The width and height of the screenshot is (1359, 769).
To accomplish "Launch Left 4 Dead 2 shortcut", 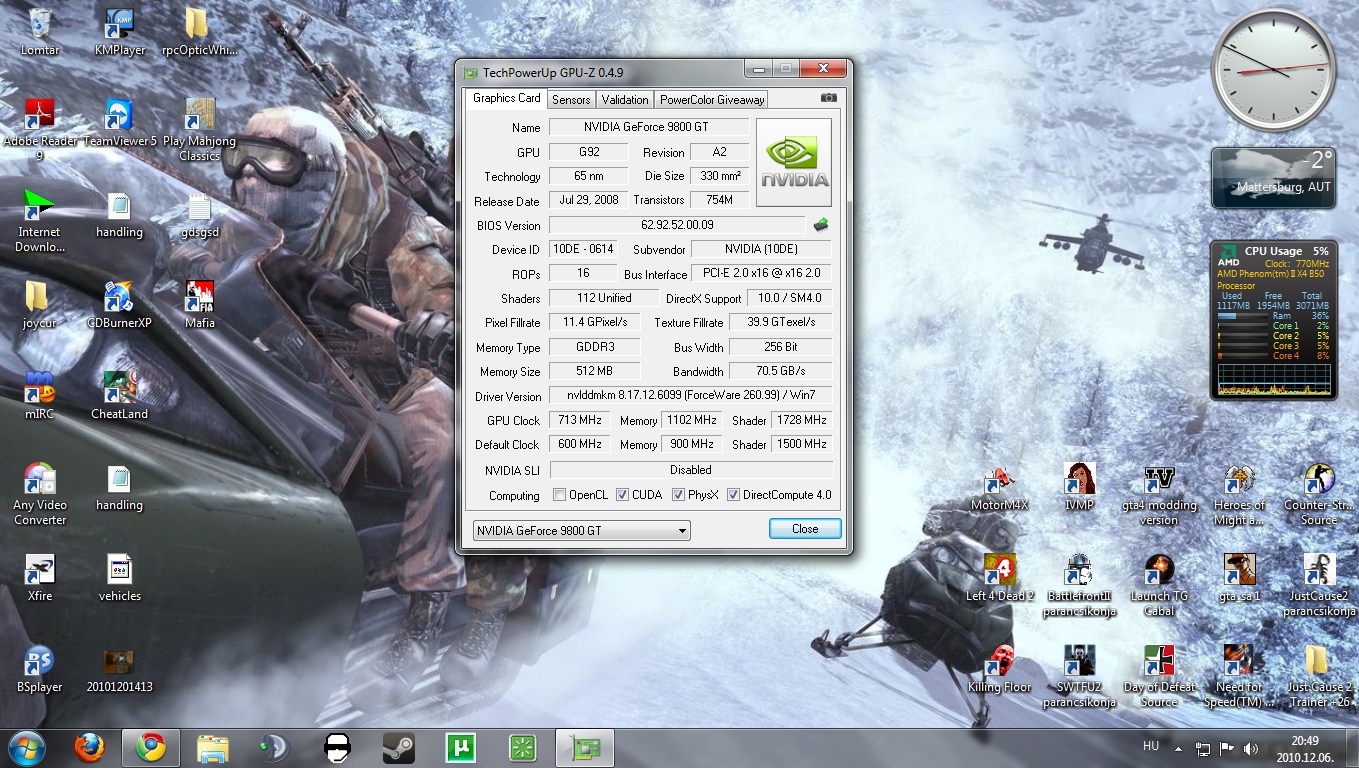I will [1000, 578].
